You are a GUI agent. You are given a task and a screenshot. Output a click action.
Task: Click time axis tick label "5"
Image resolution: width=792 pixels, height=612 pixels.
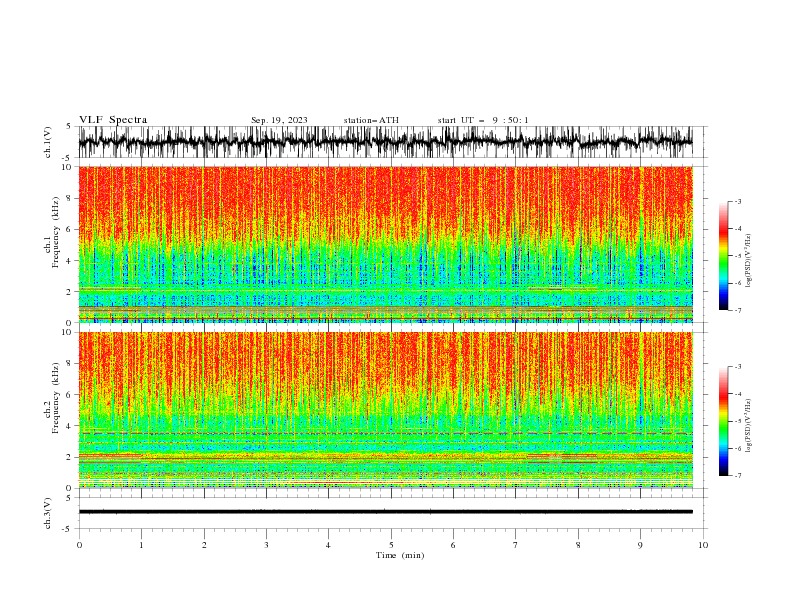[391, 545]
